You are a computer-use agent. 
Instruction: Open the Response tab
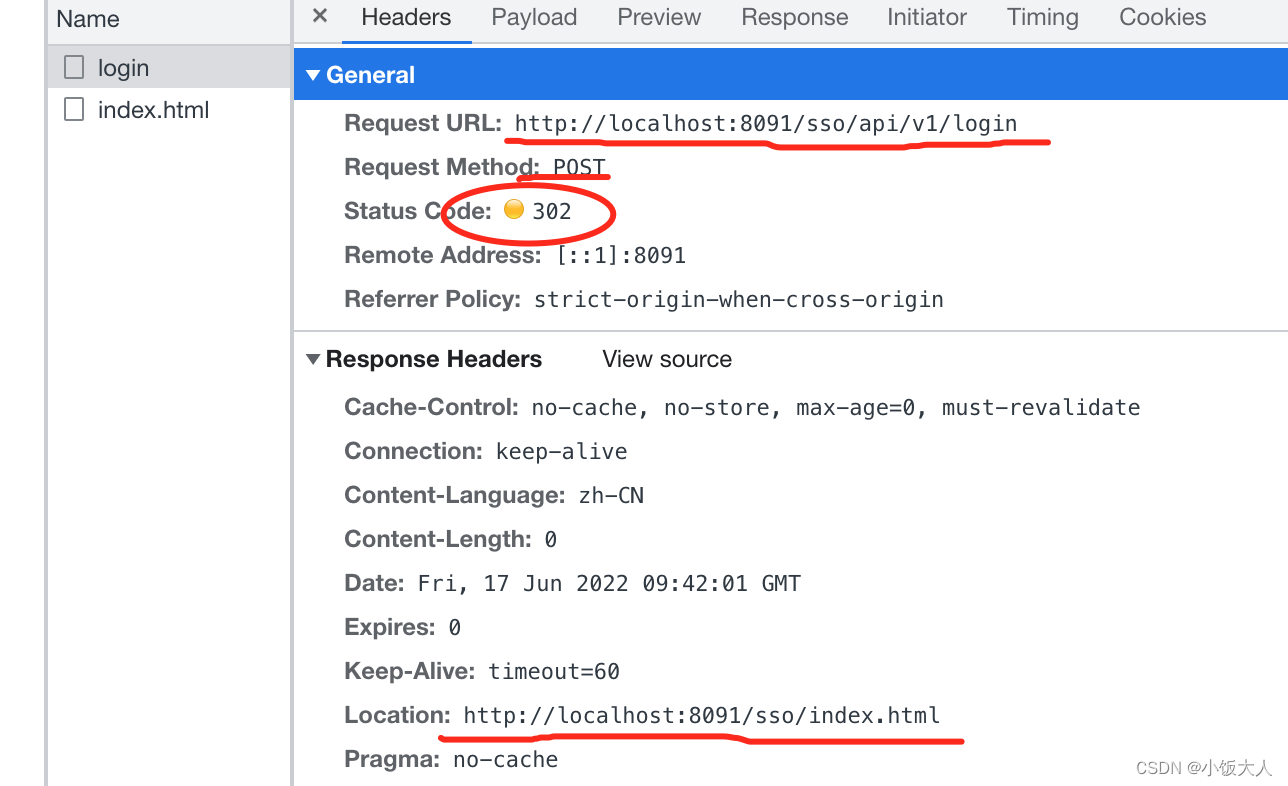795,18
